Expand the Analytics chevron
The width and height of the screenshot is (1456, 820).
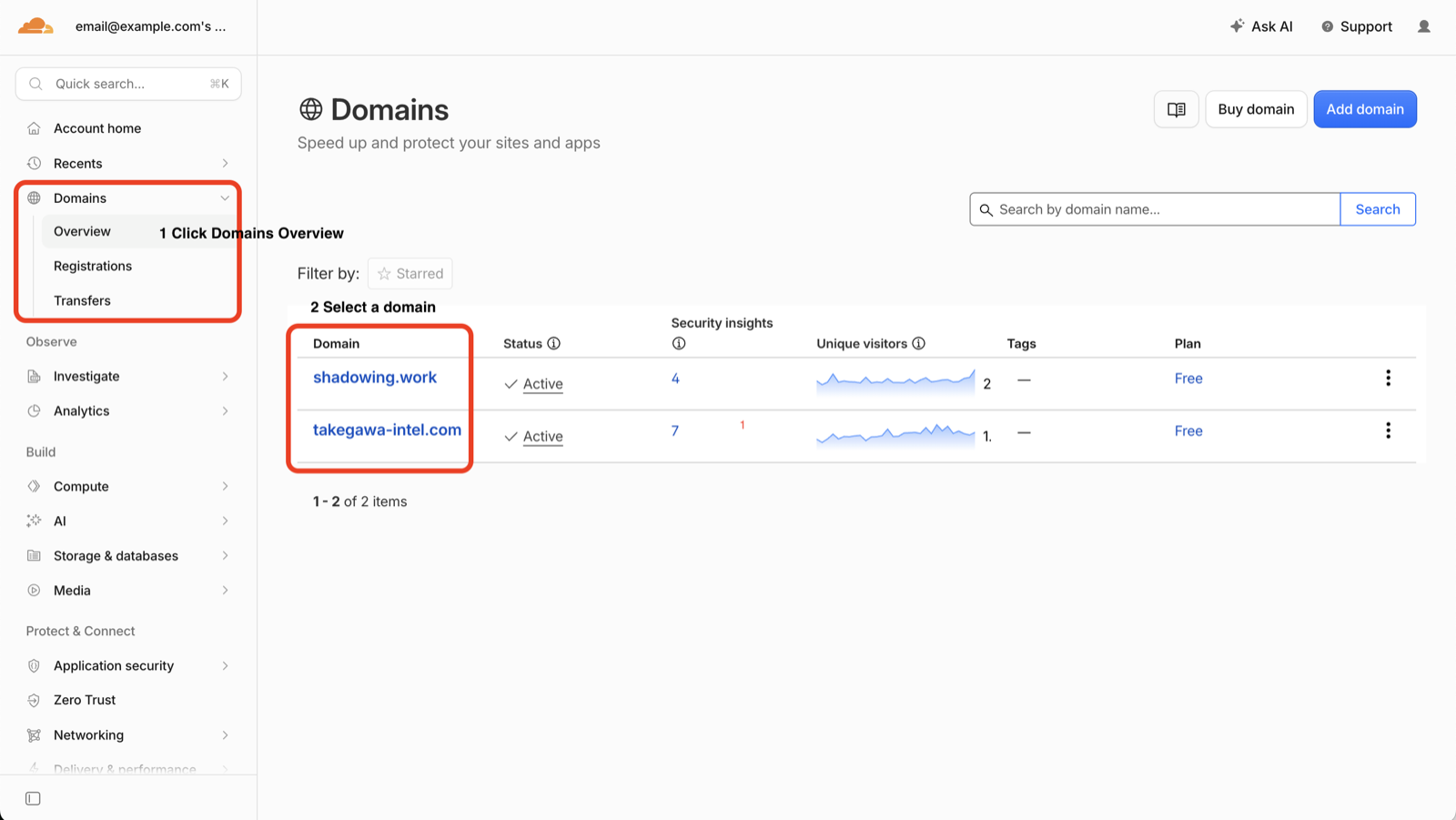click(x=225, y=410)
